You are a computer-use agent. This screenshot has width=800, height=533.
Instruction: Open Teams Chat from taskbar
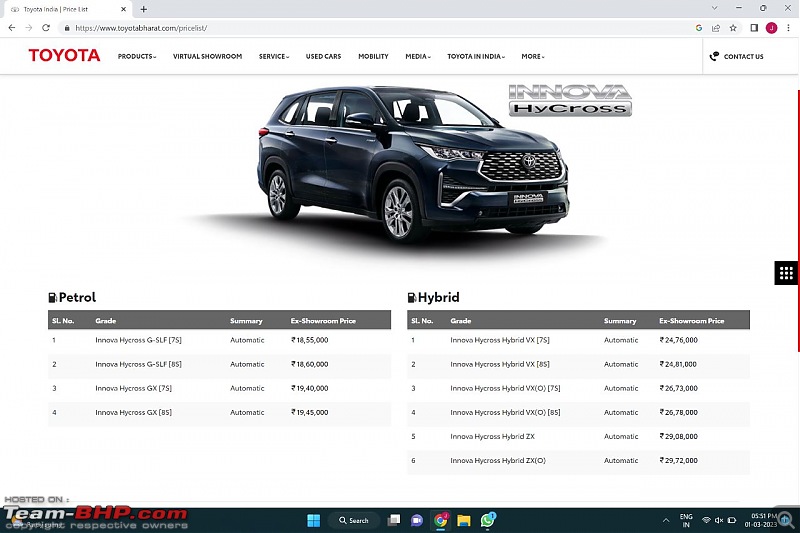[x=417, y=520]
